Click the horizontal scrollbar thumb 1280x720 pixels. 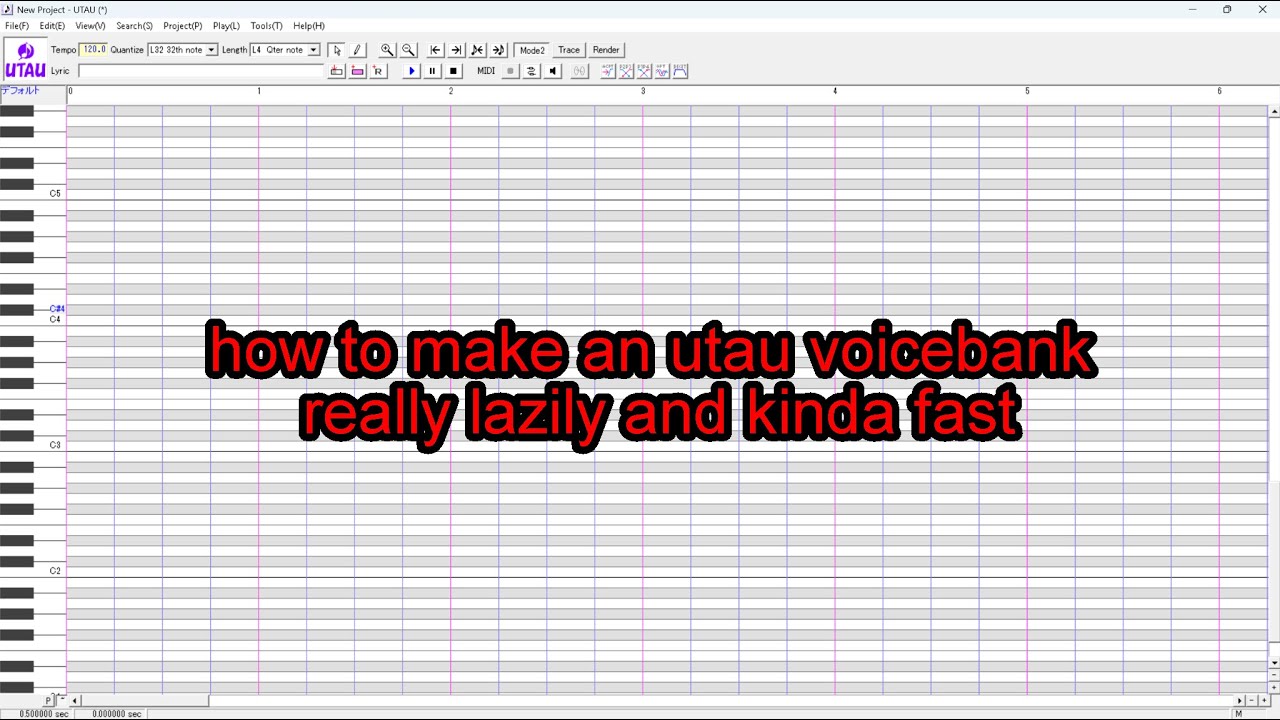pyautogui.click(x=145, y=700)
